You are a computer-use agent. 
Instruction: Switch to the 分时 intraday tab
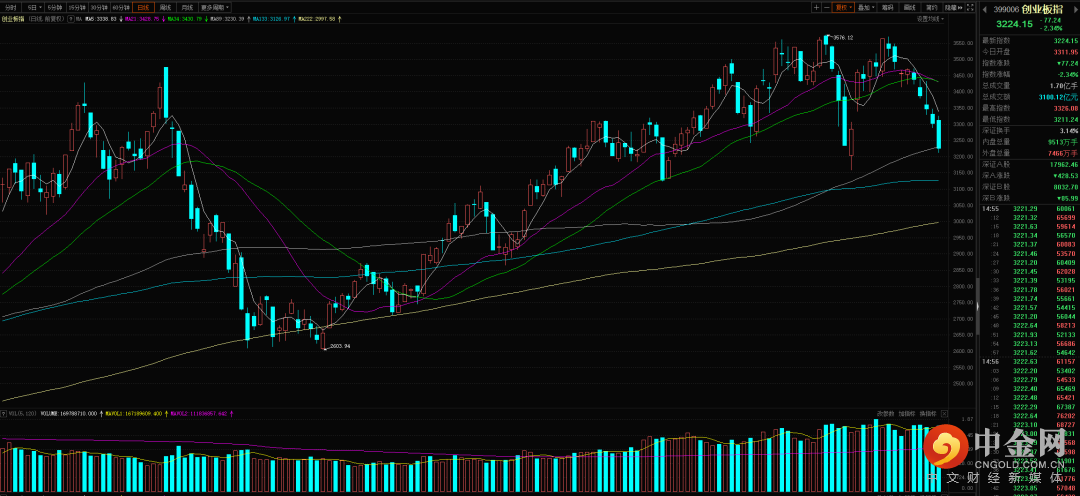pyautogui.click(x=10, y=8)
